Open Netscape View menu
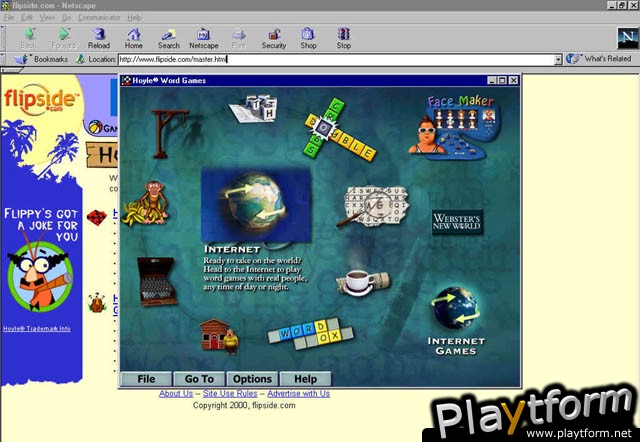Viewport: 640px width, 442px height. click(x=47, y=18)
